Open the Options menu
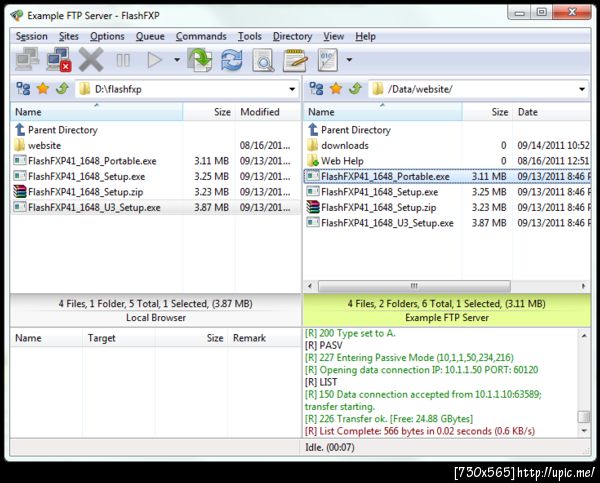Image resolution: width=600 pixels, height=483 pixels. [x=107, y=36]
